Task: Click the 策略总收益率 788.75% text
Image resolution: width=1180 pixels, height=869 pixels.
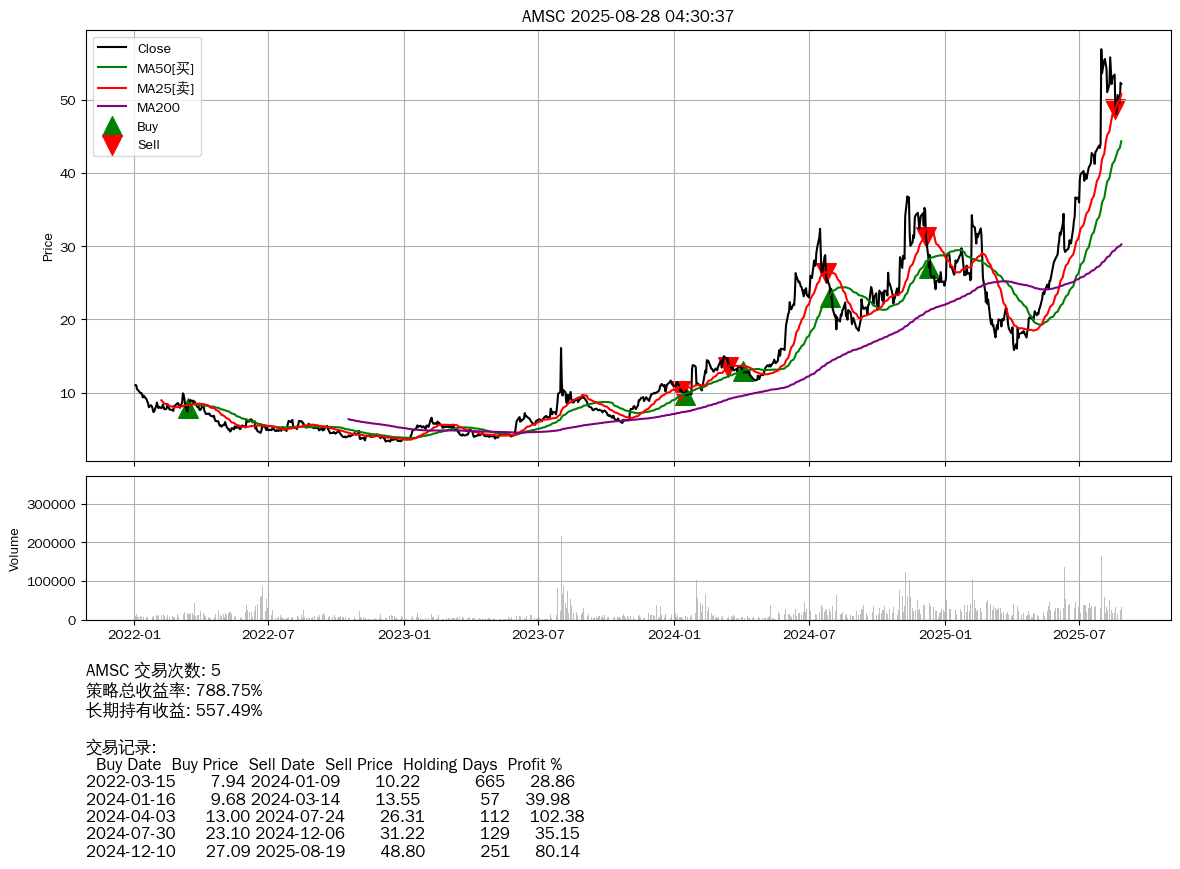Action: pos(174,690)
